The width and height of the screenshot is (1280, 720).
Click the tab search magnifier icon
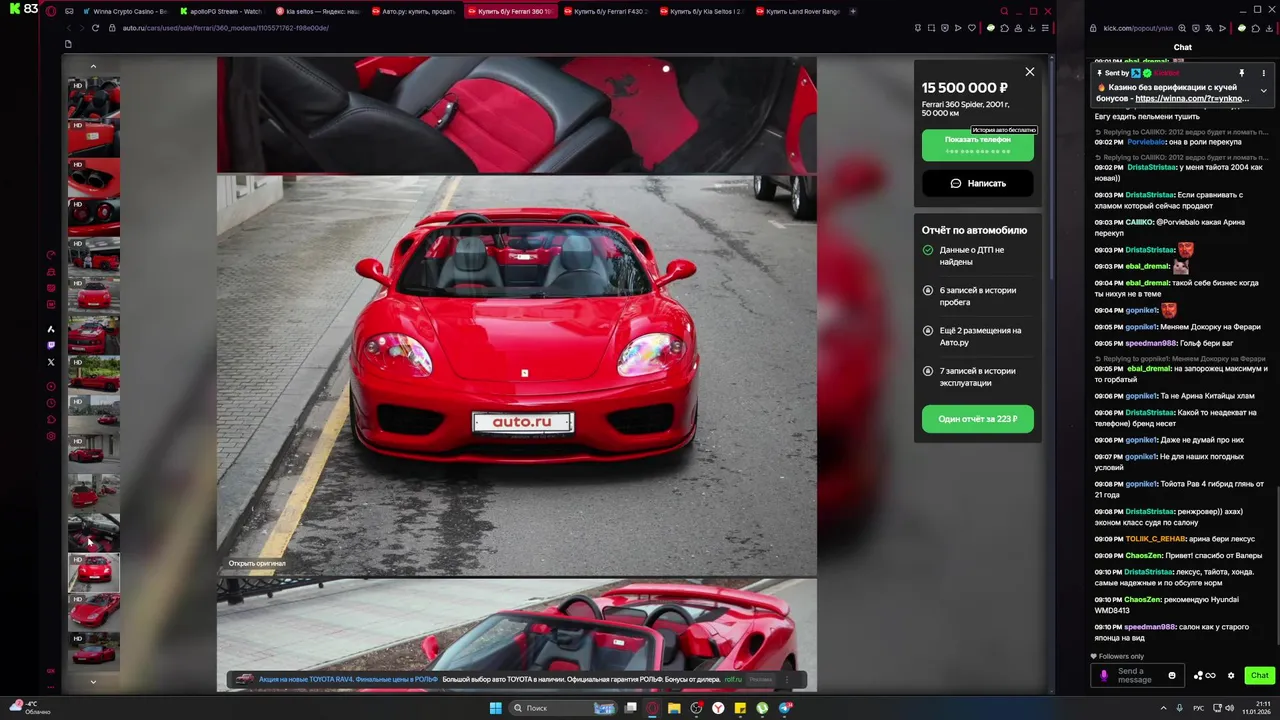pyautogui.click(x=1004, y=11)
